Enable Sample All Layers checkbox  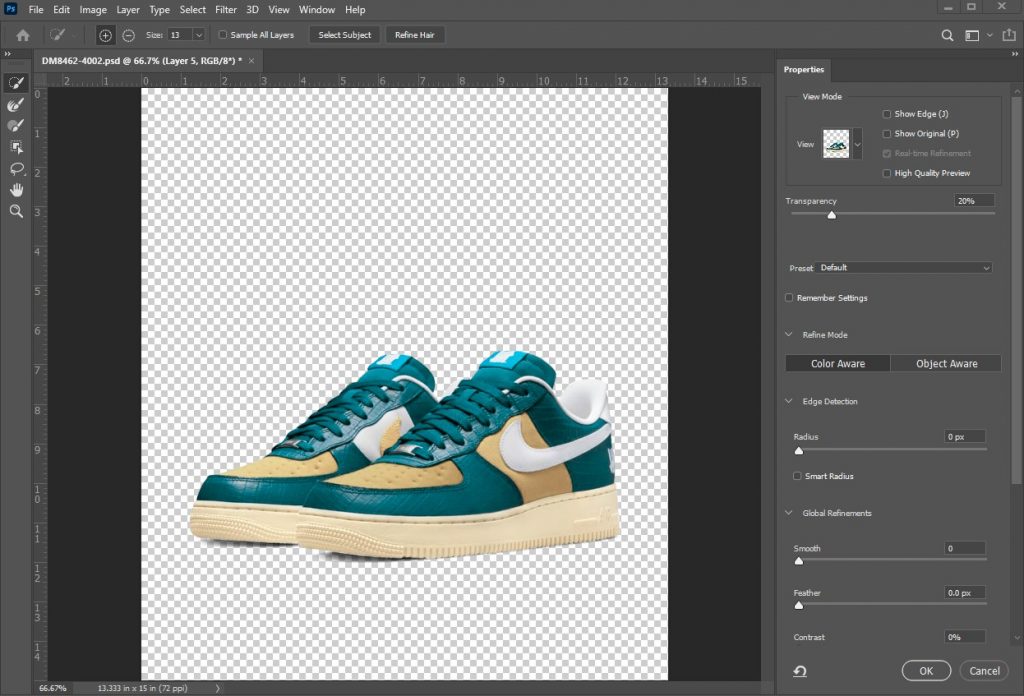(223, 35)
